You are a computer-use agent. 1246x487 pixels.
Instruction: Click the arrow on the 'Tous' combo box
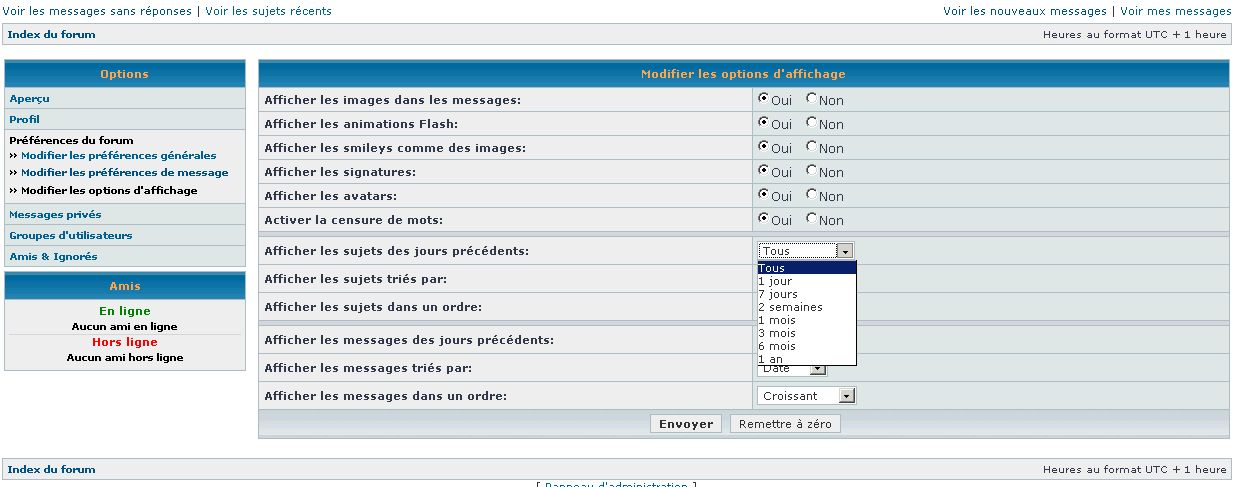pyautogui.click(x=845, y=251)
